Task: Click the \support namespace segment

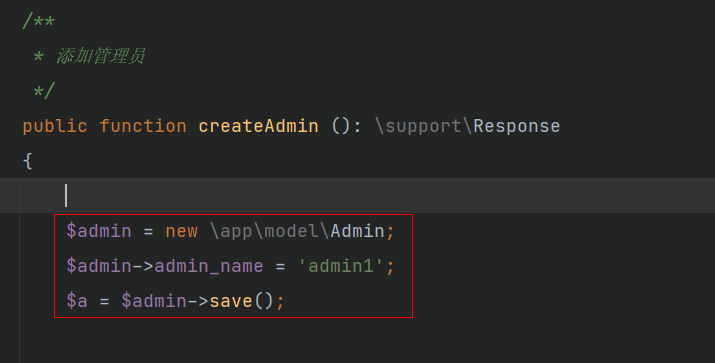Action: click(418, 126)
